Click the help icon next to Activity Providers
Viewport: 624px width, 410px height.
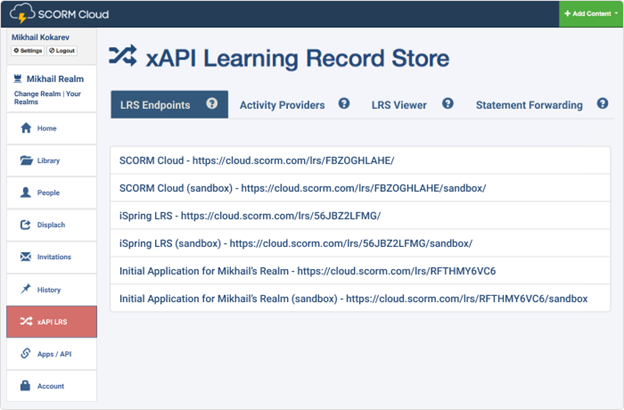click(344, 103)
